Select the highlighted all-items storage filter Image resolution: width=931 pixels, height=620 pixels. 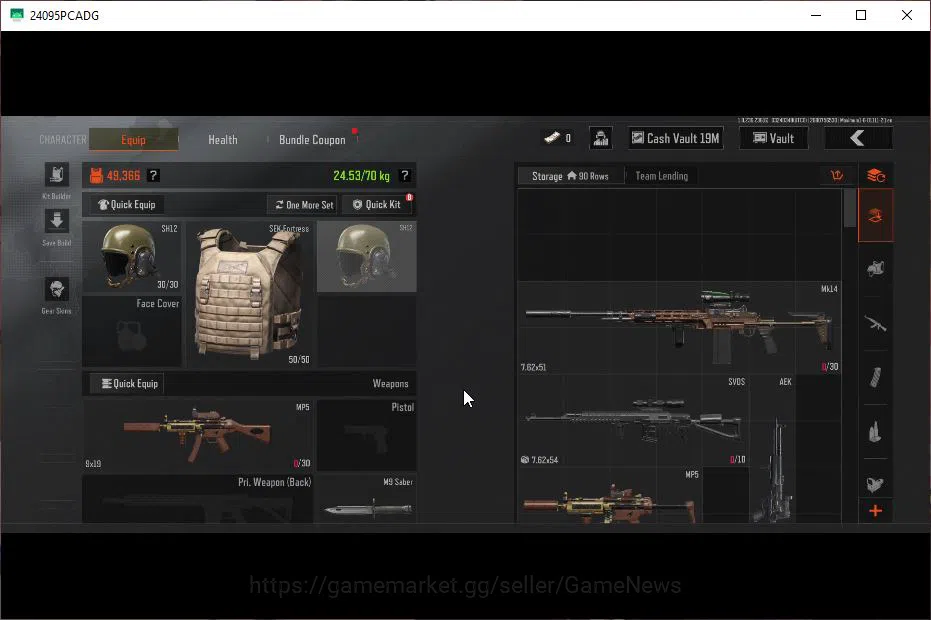(876, 216)
